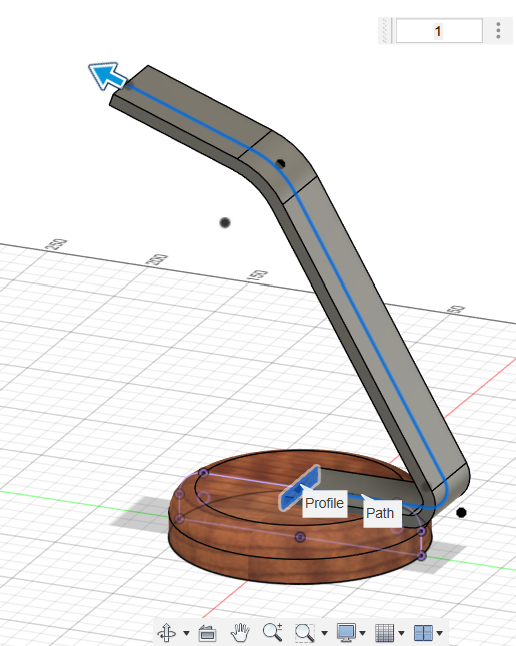516x646 pixels.
Task: Expand the Viewports dropdown arrow
Action: tap(439, 633)
